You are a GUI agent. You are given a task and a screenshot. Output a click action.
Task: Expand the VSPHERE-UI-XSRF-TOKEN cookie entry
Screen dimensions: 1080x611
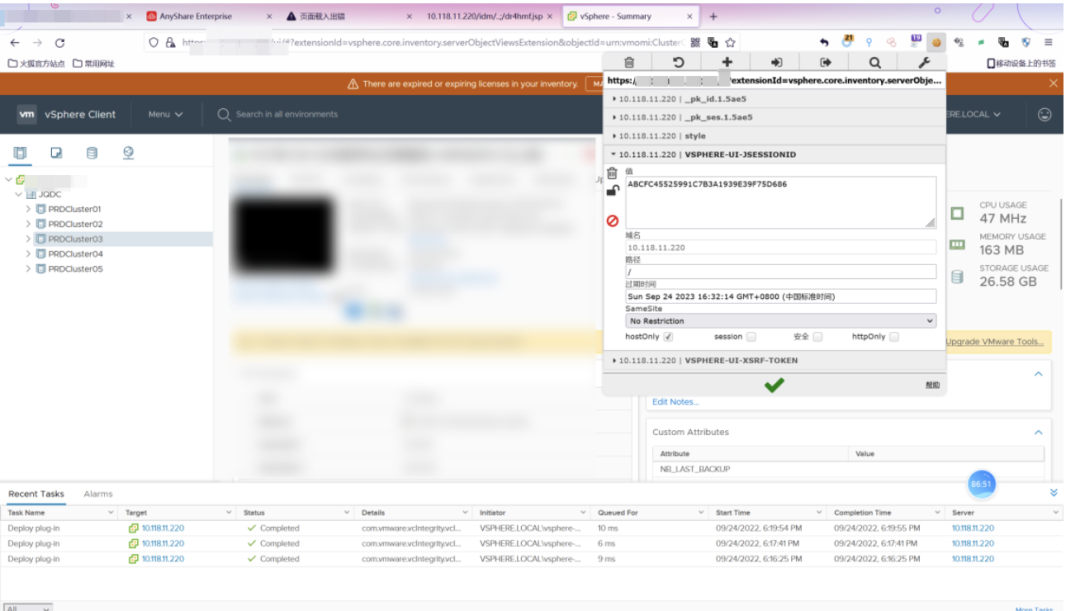point(774,360)
